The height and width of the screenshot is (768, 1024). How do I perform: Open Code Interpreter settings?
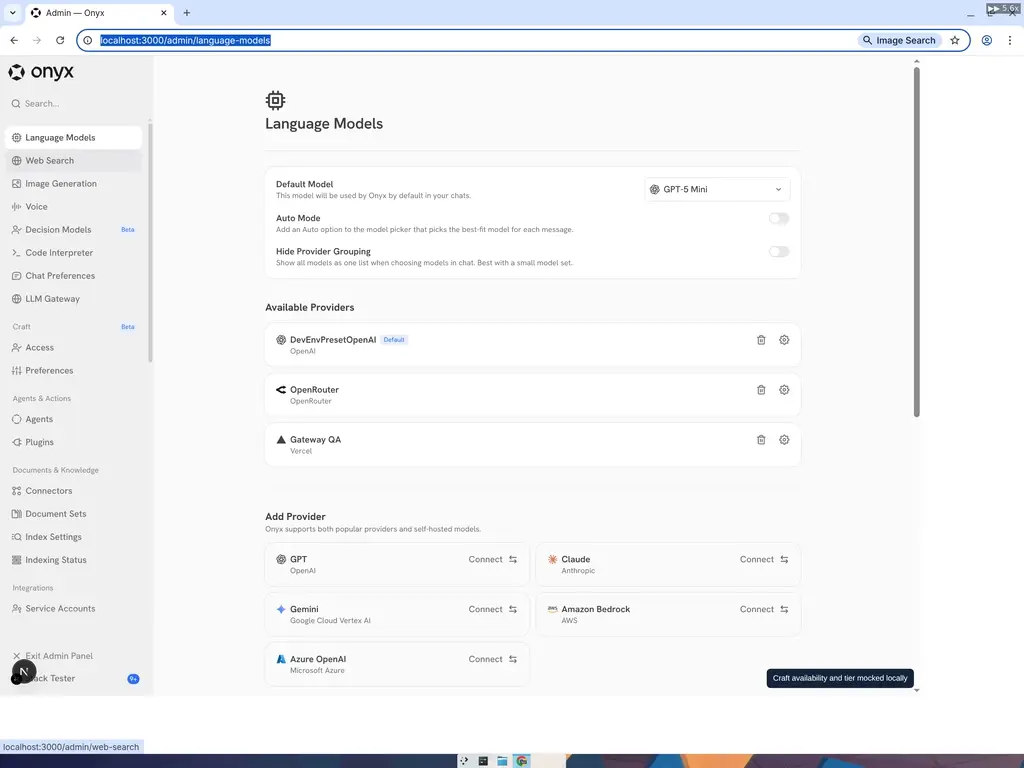tap(74, 253)
